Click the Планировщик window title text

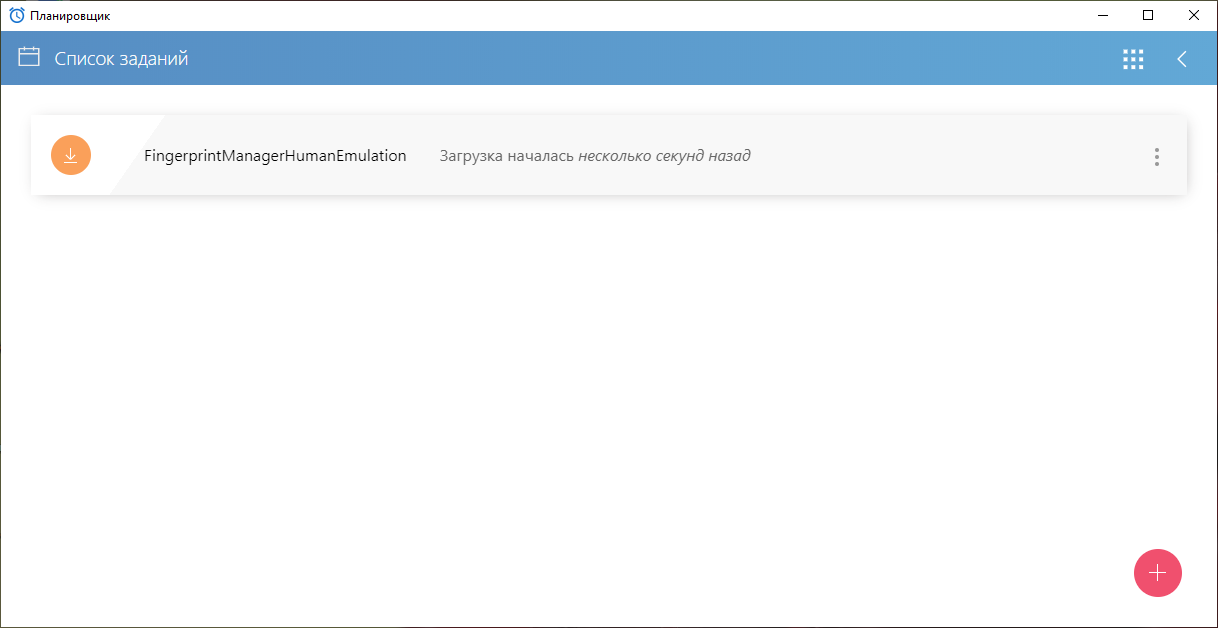[x=70, y=16]
